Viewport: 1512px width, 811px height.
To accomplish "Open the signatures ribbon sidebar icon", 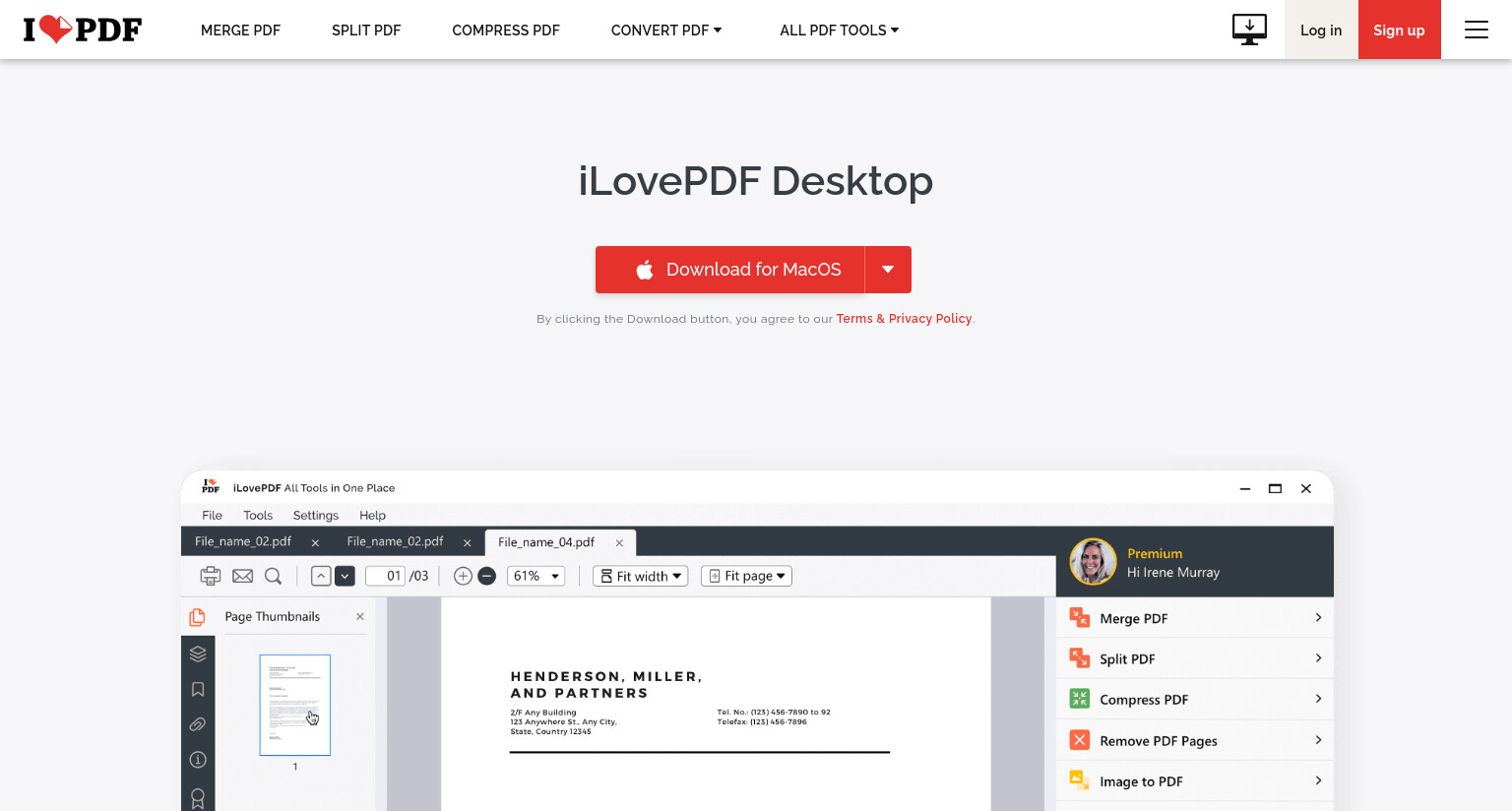I will click(x=198, y=798).
